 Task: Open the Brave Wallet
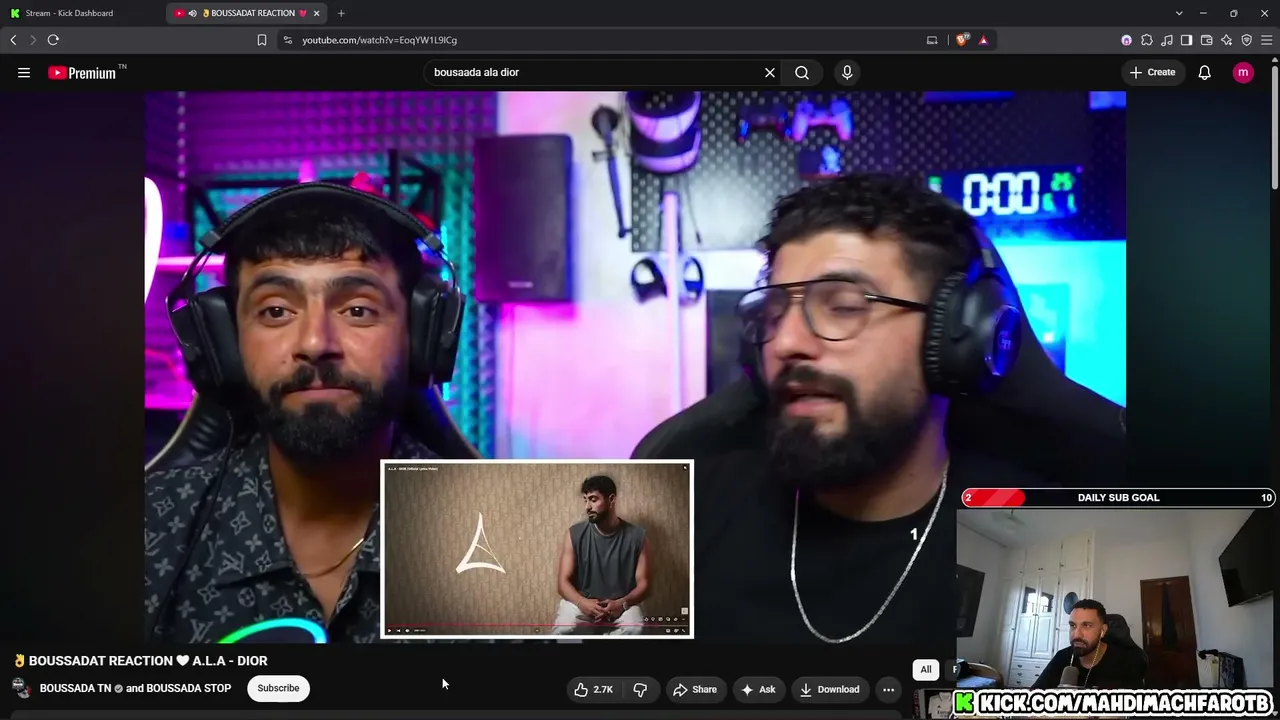point(1207,40)
